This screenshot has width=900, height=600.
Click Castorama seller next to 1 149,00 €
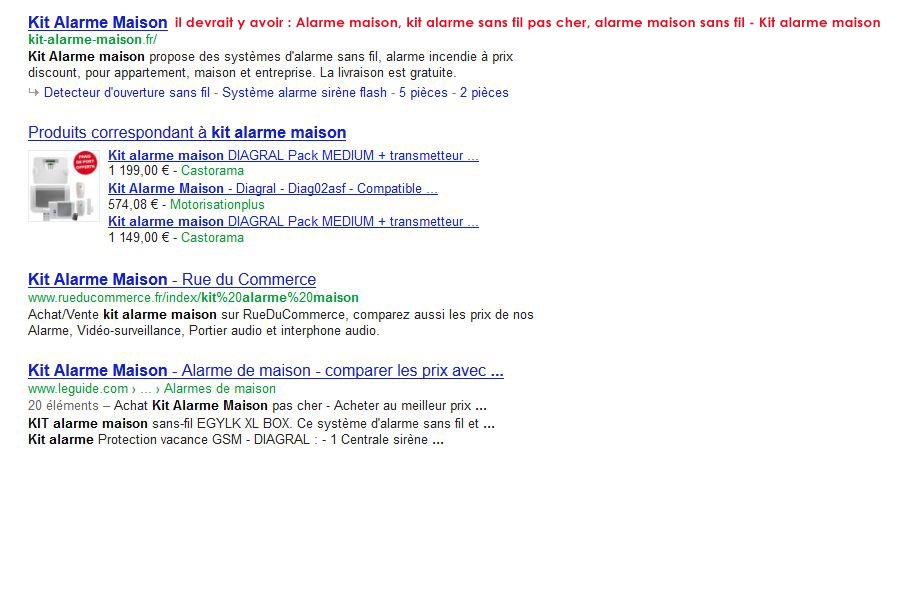tap(212, 237)
